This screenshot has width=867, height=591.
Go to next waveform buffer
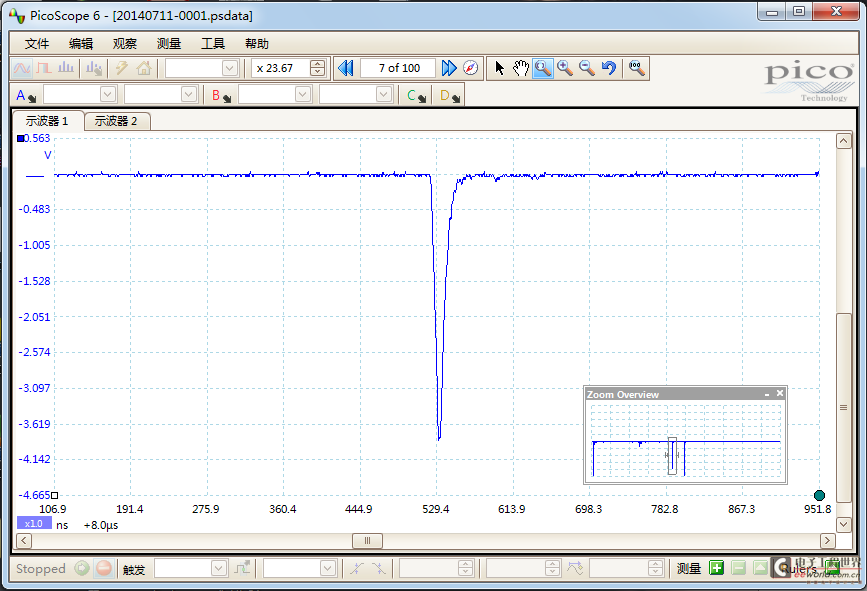[448, 69]
